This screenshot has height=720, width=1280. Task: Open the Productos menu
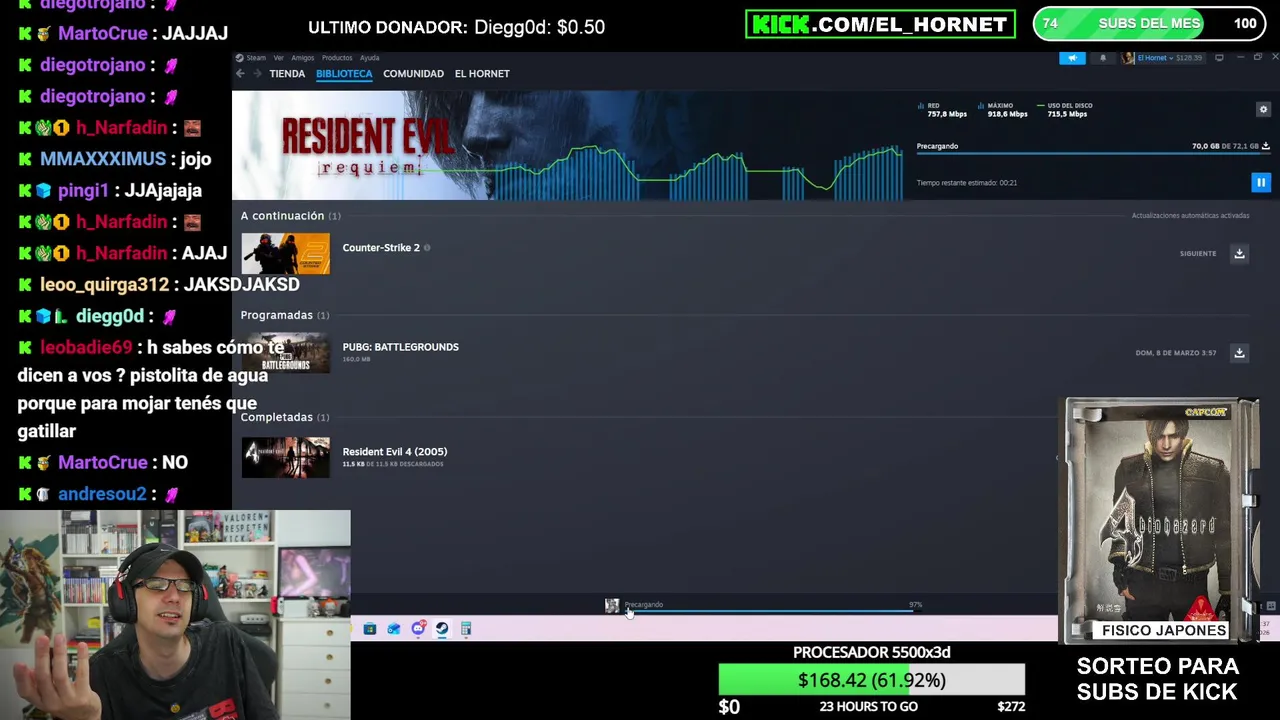click(x=337, y=58)
